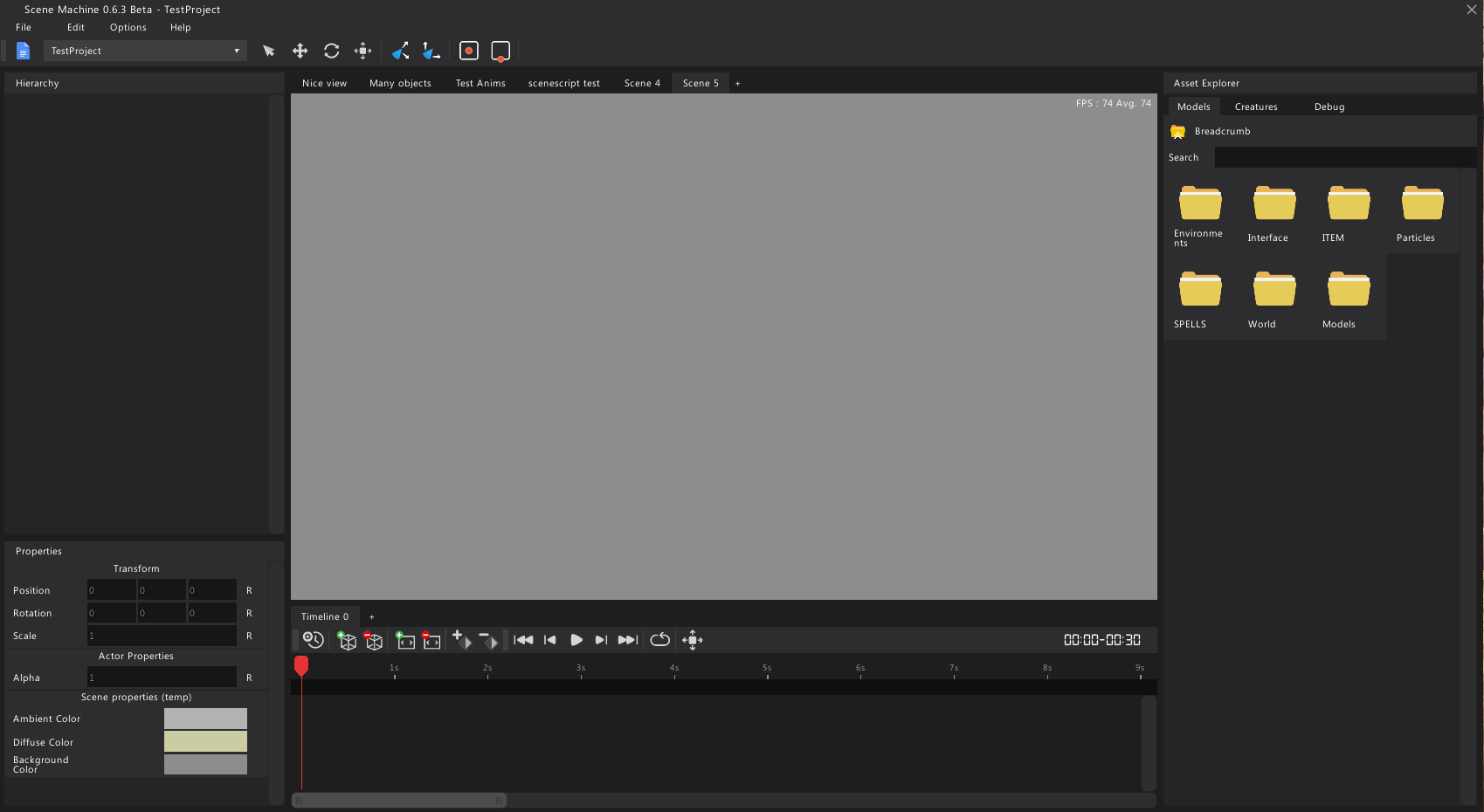Select the move tool in top toolbar
Screen dimensions: 1484x812
(300, 51)
